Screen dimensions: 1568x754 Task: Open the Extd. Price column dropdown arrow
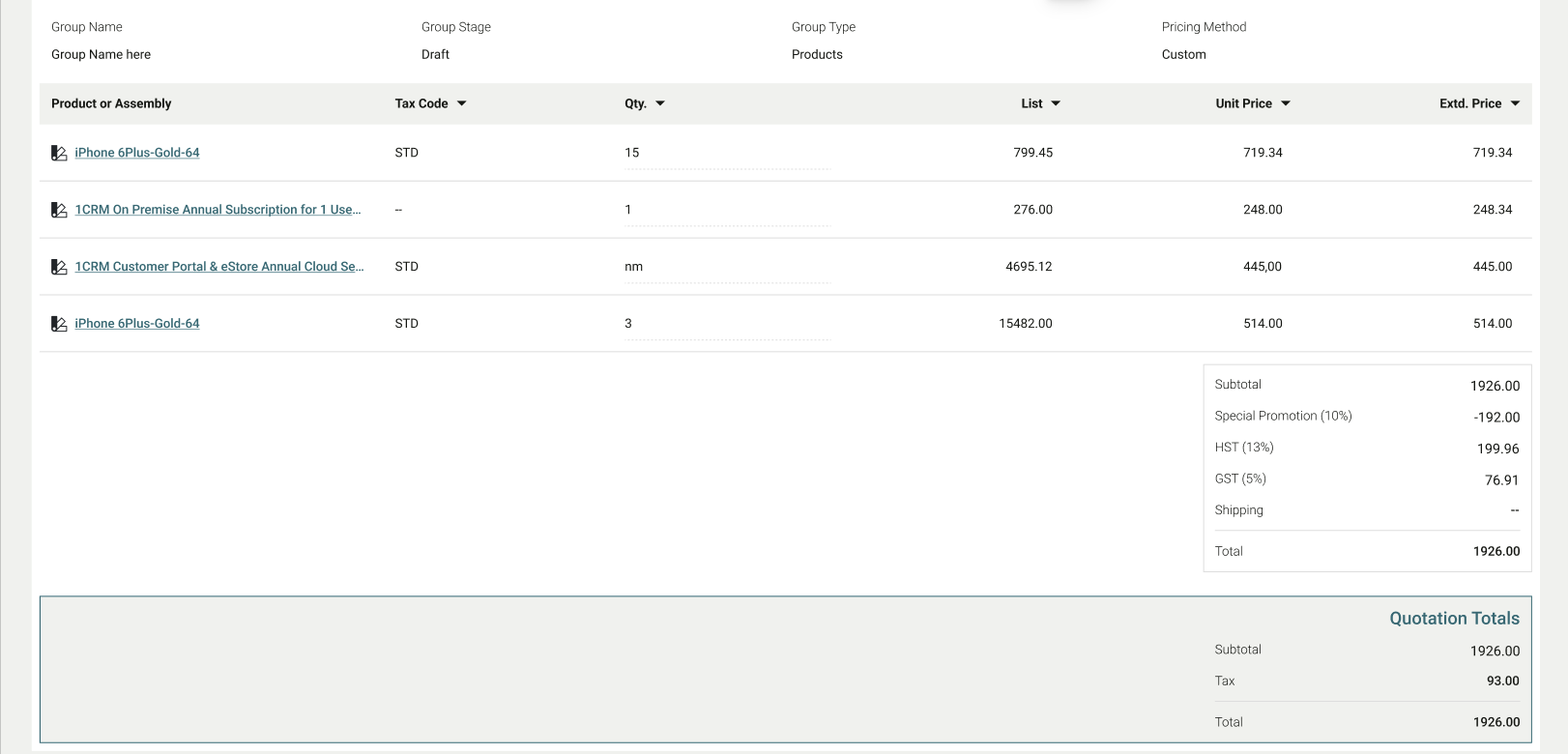tap(1515, 103)
